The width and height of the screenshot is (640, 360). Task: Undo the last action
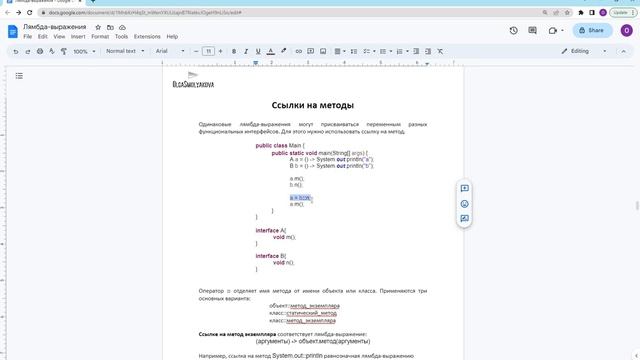pyautogui.click(x=16, y=51)
